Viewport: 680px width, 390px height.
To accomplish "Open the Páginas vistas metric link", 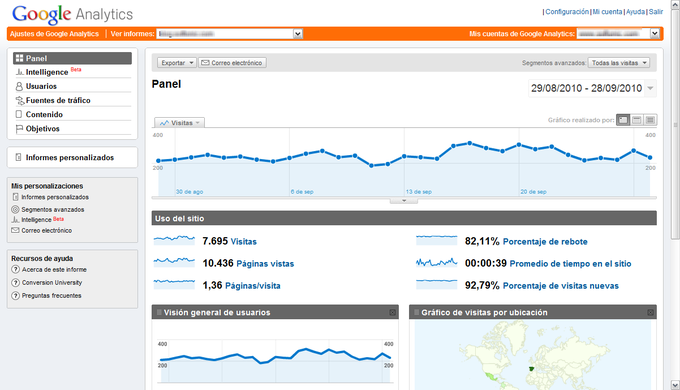I will pos(265,264).
